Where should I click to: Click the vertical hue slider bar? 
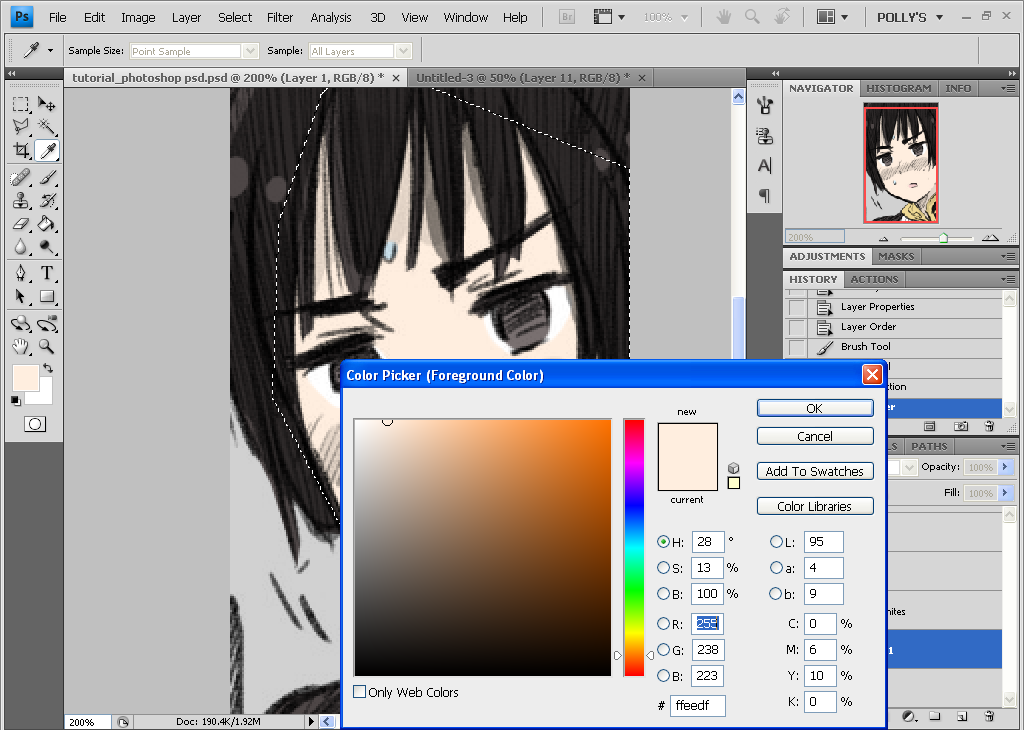point(634,547)
